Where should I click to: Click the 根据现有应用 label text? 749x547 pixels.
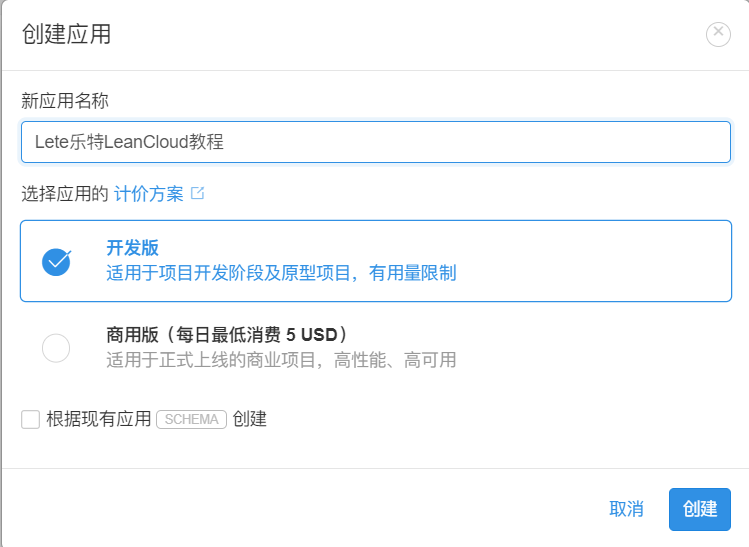pyautogui.click(x=98, y=419)
